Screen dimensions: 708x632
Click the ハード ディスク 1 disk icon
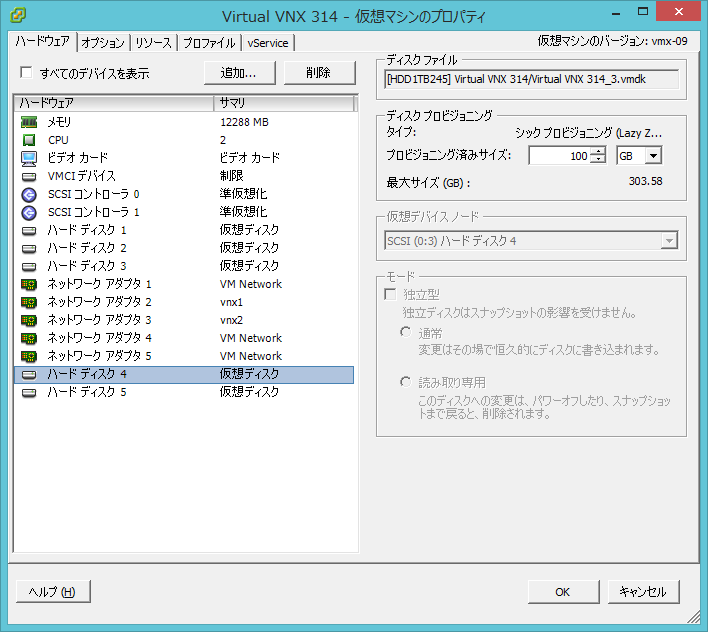pos(29,230)
